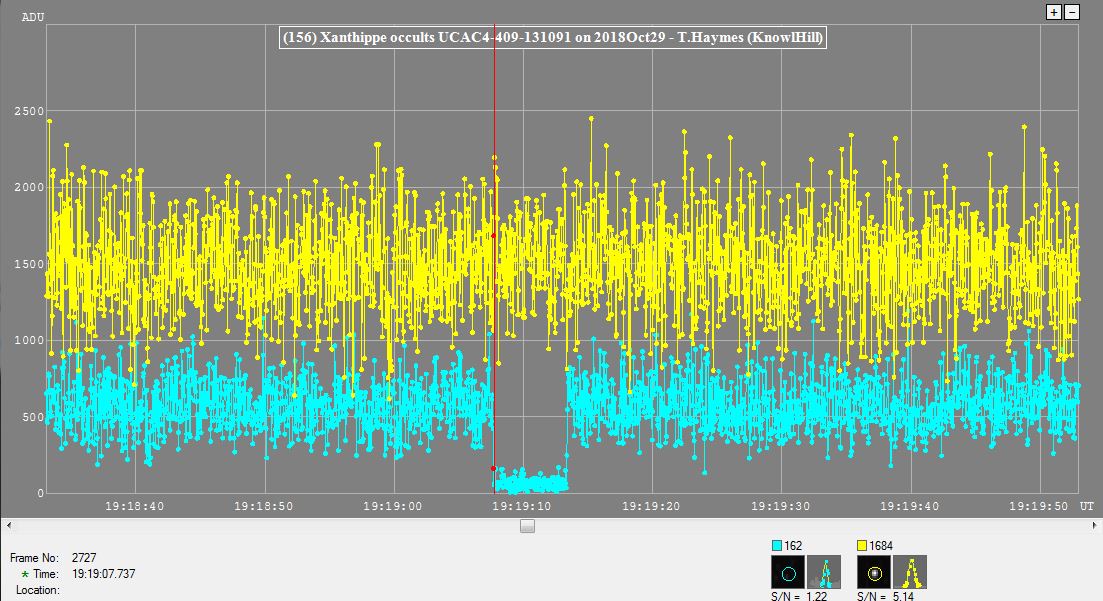Screen dimensions: 1103x601
Task: Click the right scroll arrow under the chart
Action: pos(1094,526)
